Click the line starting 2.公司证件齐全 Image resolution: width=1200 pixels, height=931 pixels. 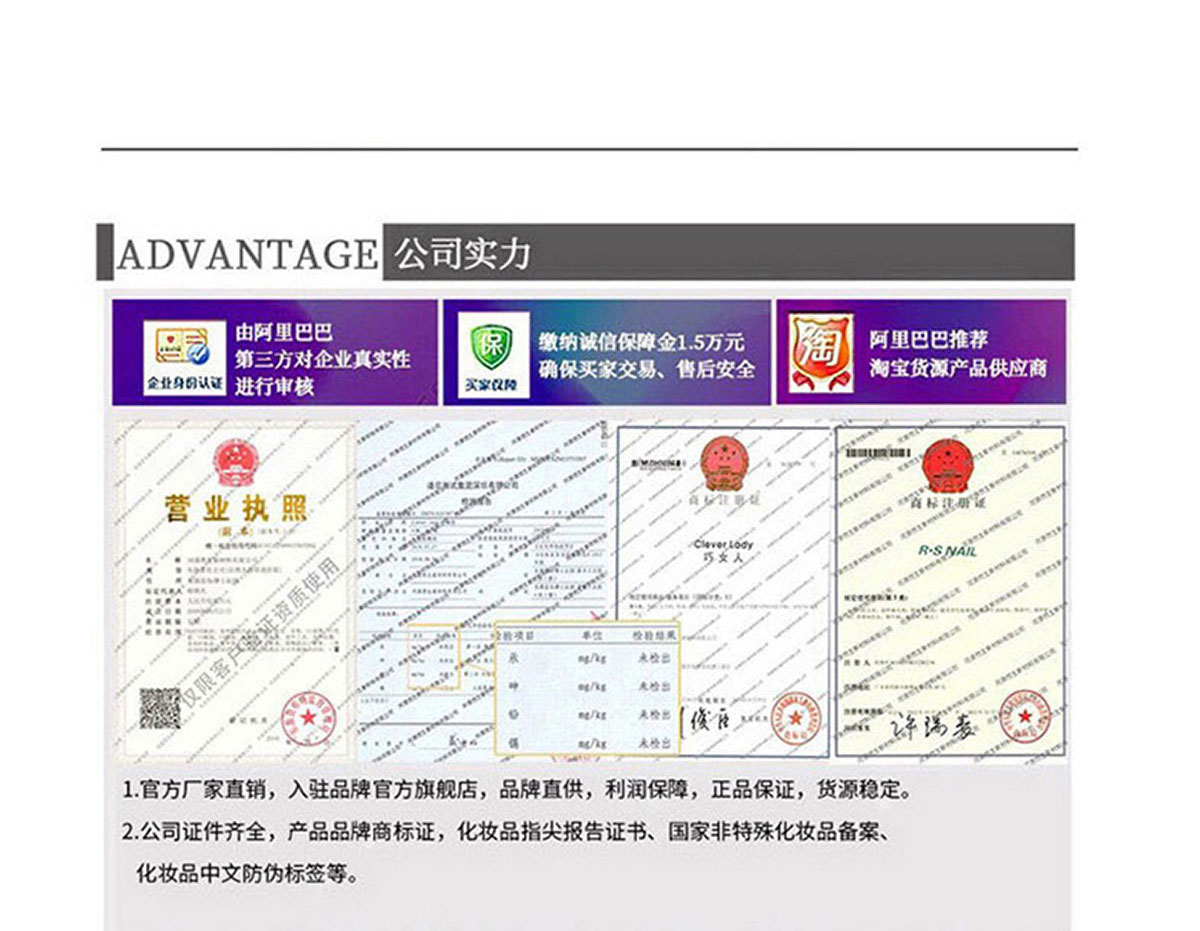click(x=506, y=831)
